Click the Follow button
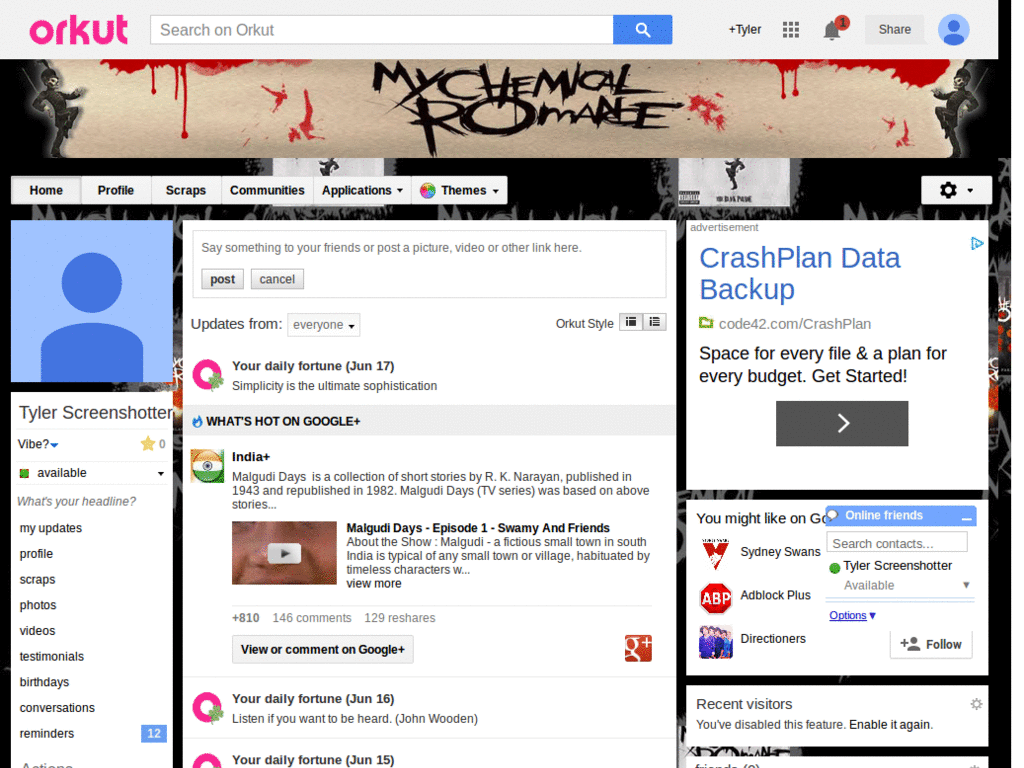 (931, 645)
